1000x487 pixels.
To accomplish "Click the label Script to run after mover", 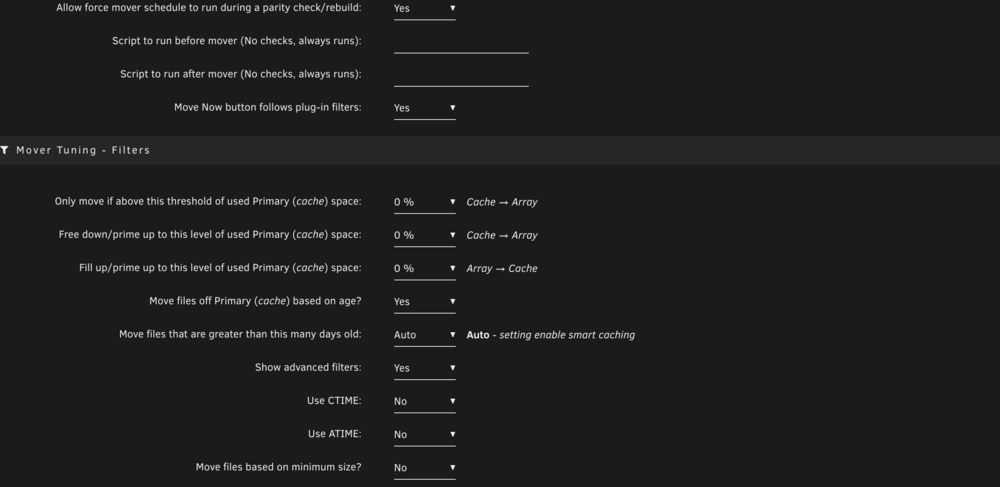I will [241, 74].
